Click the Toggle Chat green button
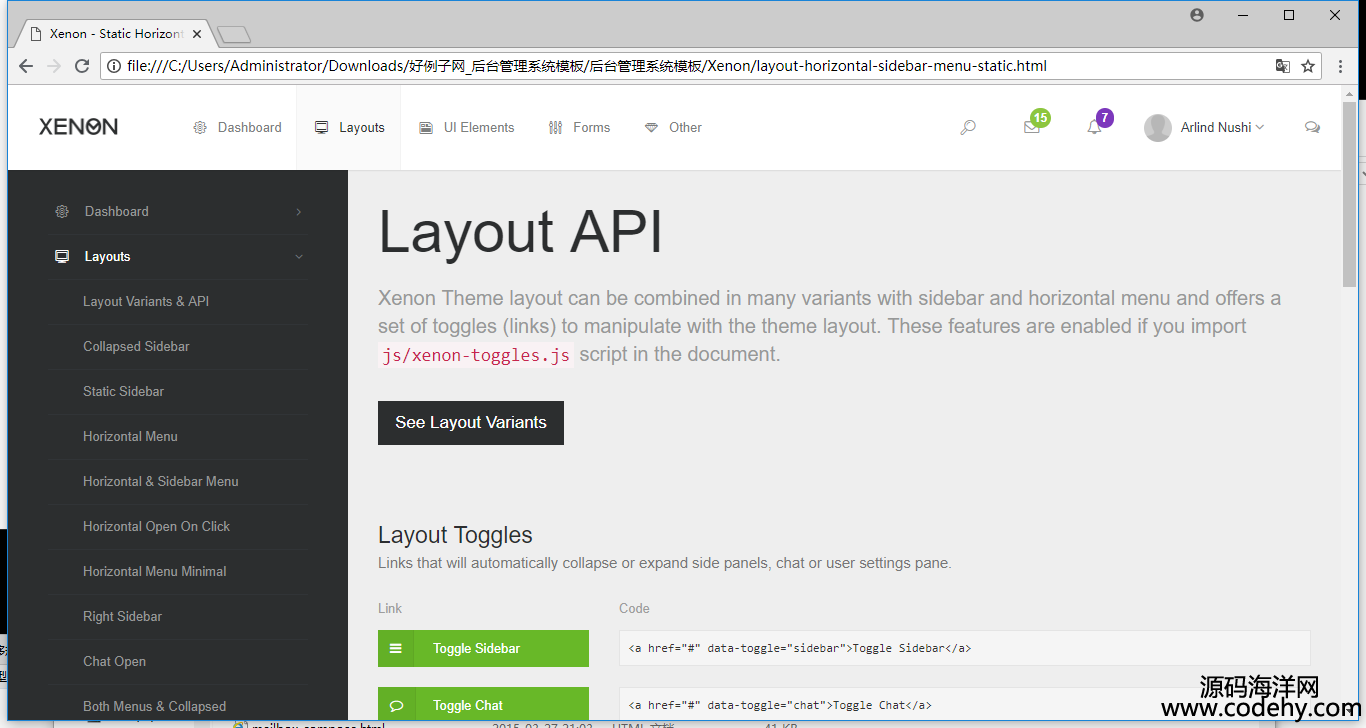The width and height of the screenshot is (1366, 728). (x=483, y=706)
